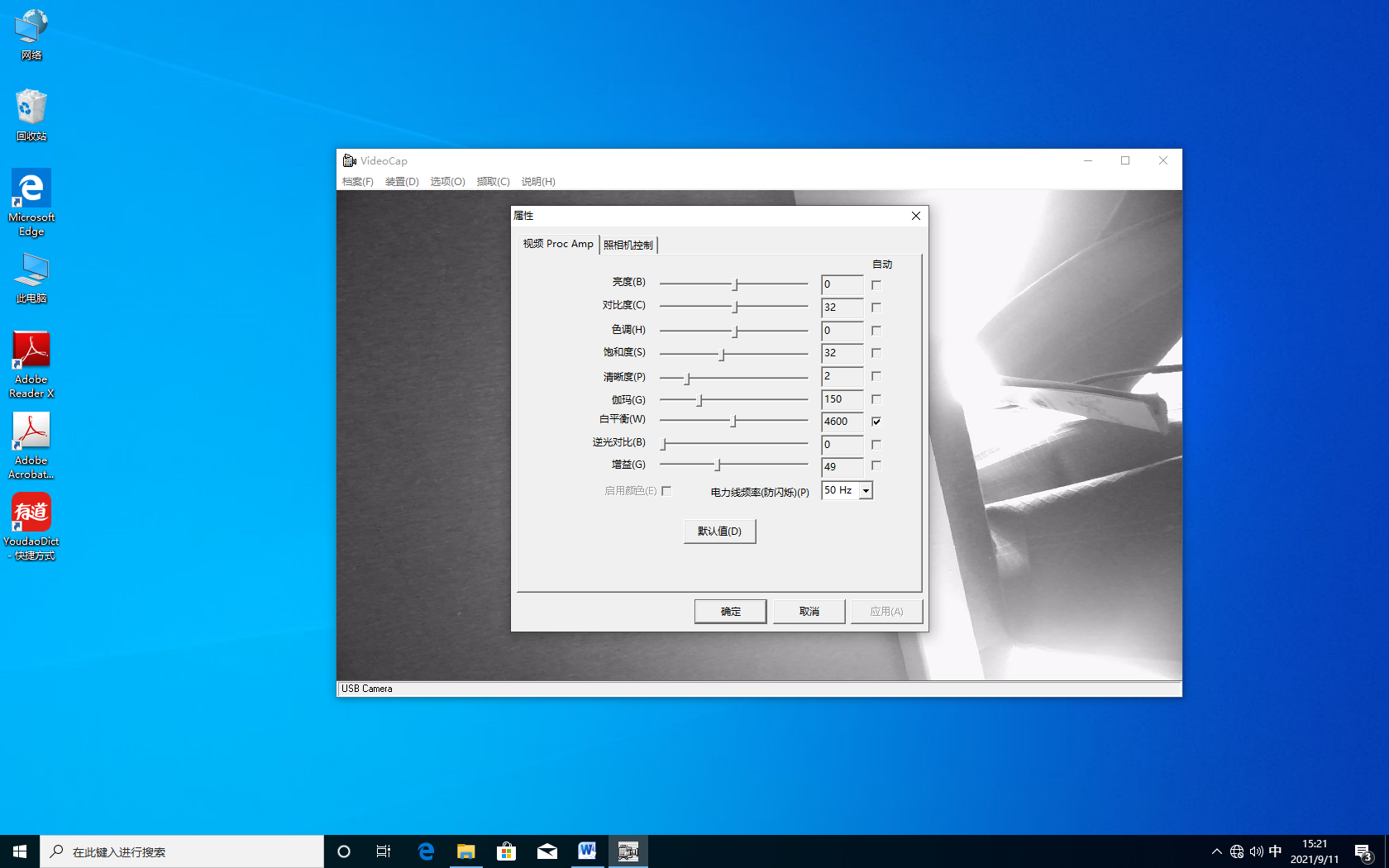
Task: Select Adobe Reader X desktop shortcut
Action: (31, 365)
